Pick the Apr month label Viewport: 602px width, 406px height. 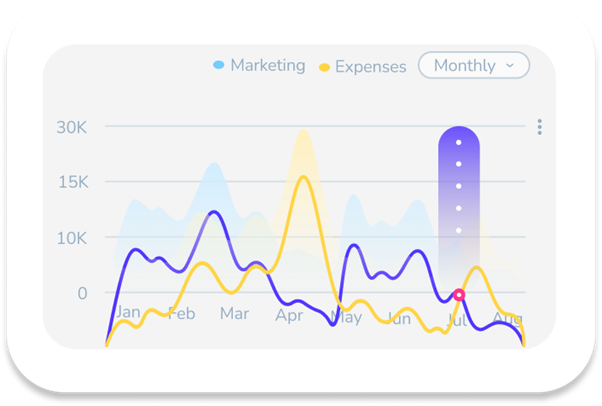(x=289, y=315)
